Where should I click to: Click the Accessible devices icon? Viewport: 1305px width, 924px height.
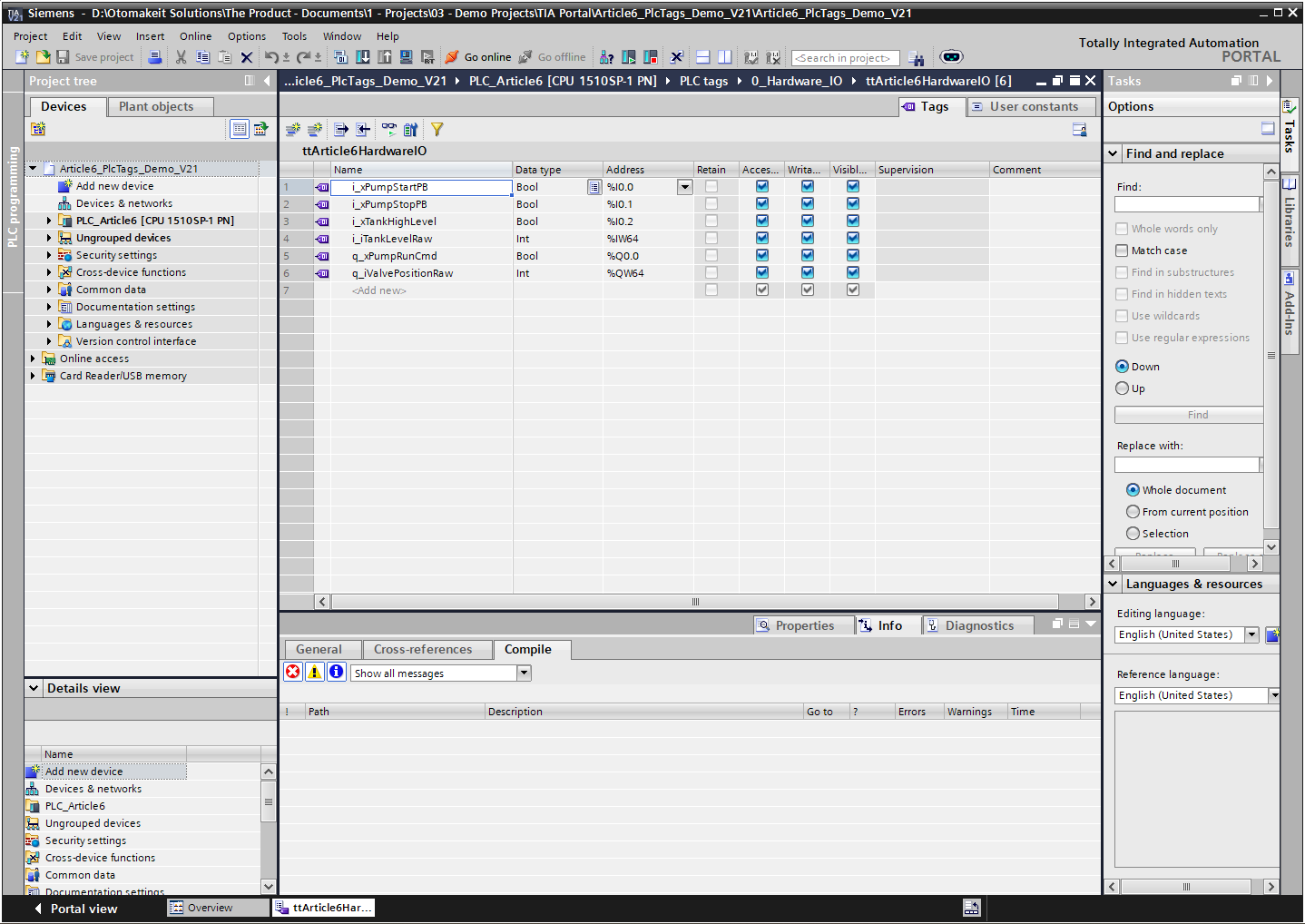pos(607,57)
